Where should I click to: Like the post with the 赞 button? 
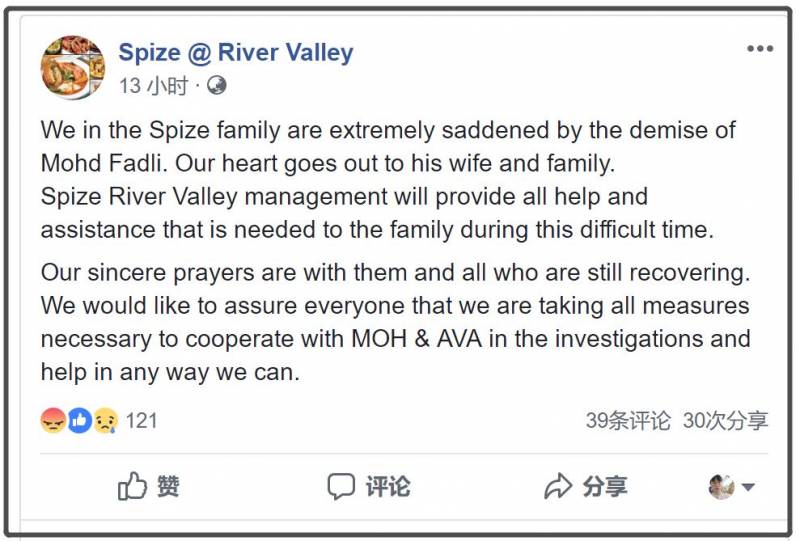[150, 487]
